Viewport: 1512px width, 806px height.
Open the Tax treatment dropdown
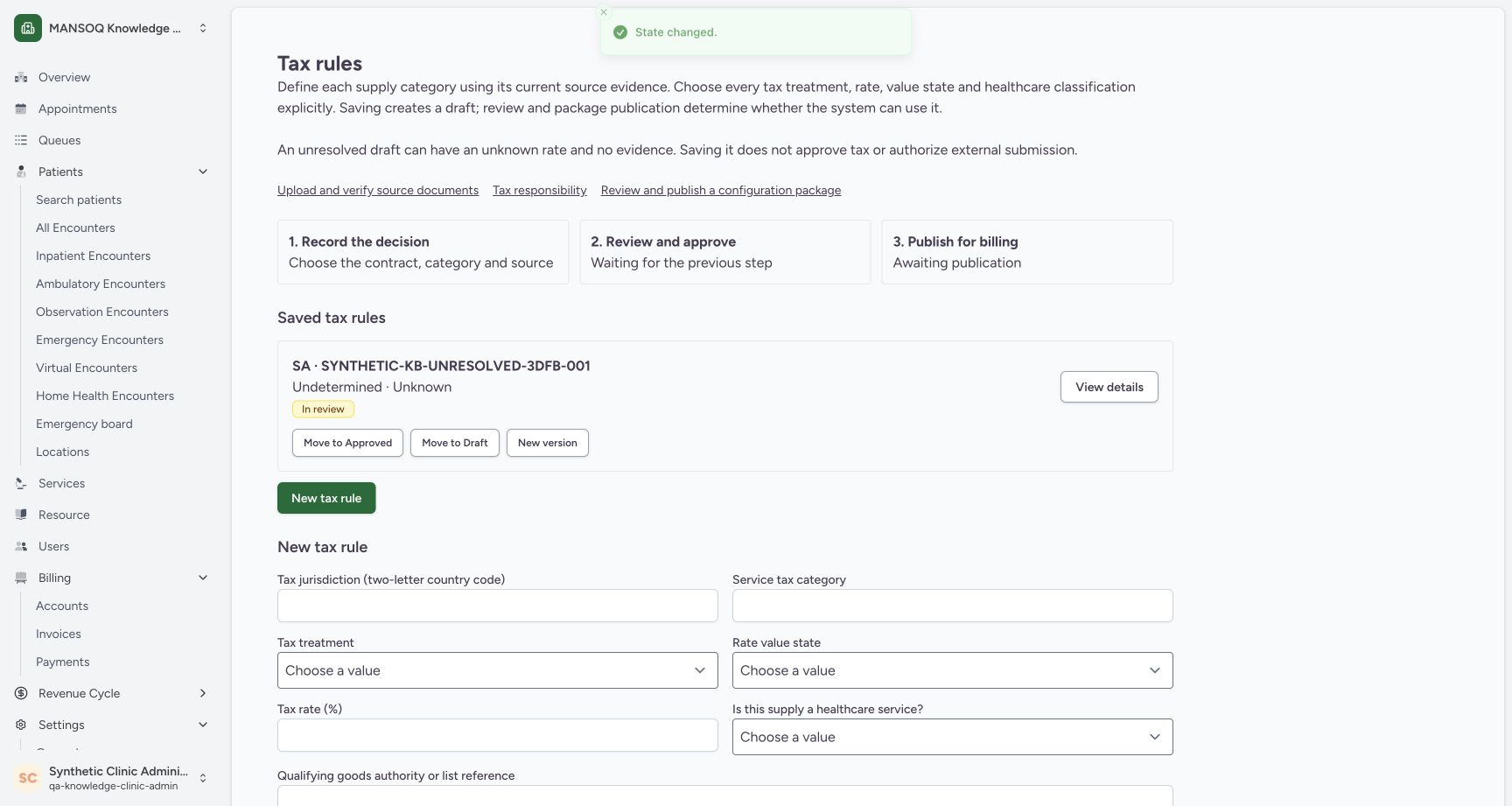tap(498, 670)
